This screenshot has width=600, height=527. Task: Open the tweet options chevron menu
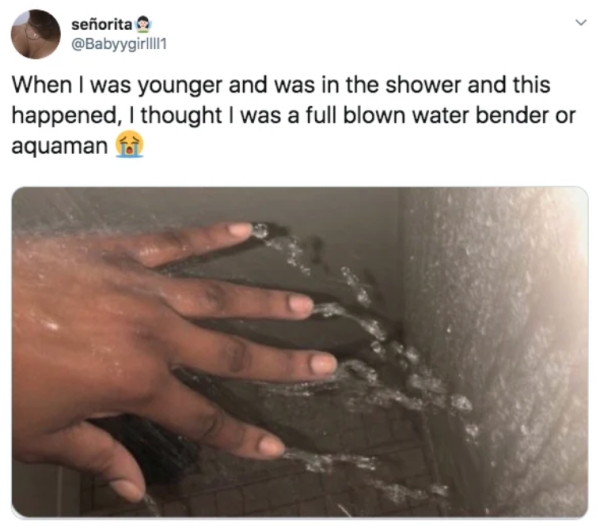[581, 23]
